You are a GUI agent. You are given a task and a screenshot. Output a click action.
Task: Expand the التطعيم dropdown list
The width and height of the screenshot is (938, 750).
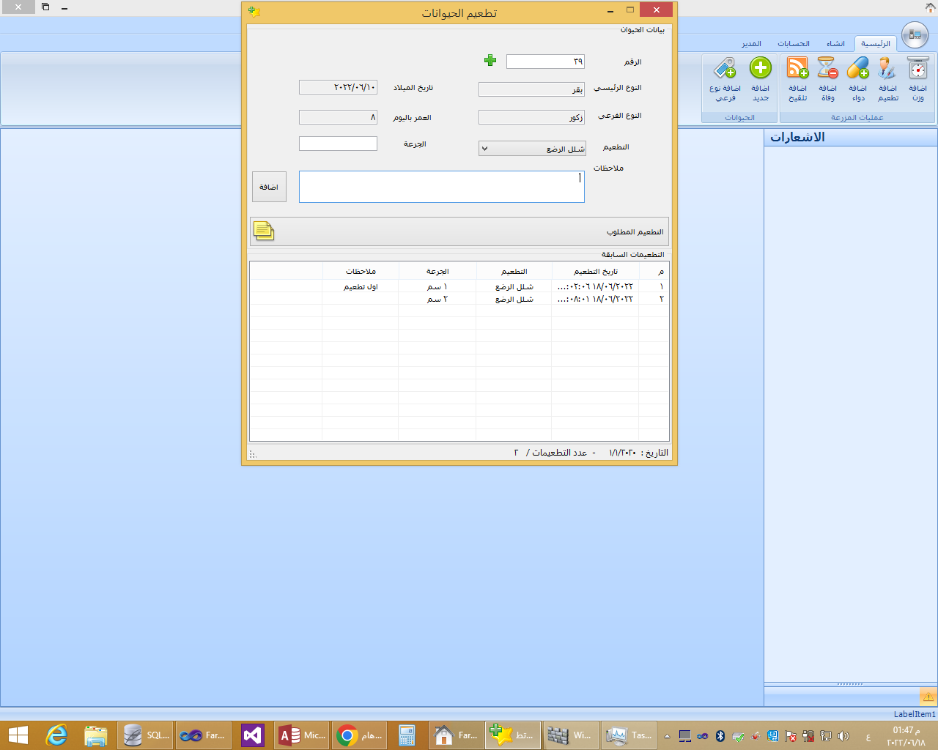coord(484,148)
